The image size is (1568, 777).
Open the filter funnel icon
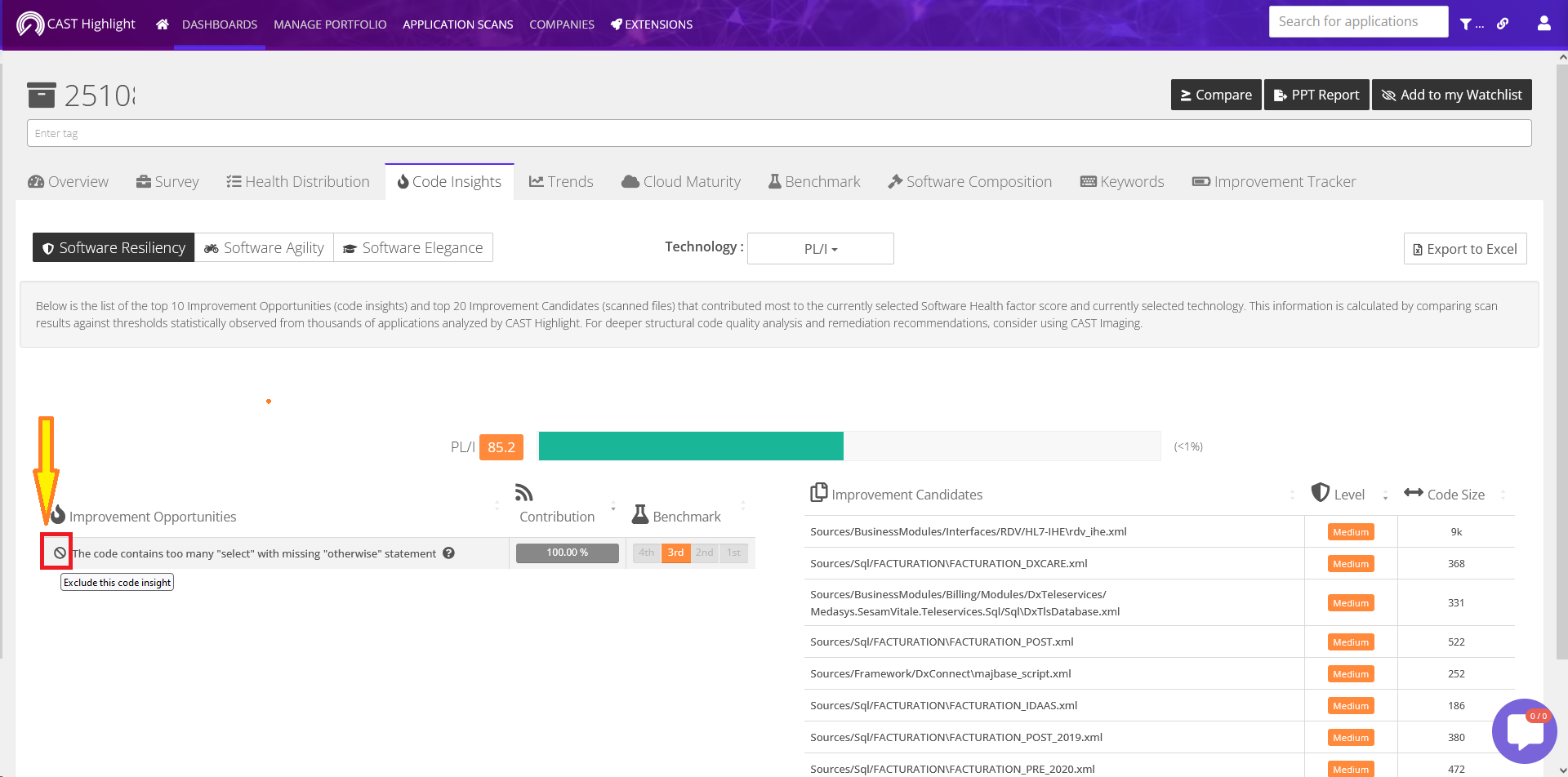point(1466,24)
